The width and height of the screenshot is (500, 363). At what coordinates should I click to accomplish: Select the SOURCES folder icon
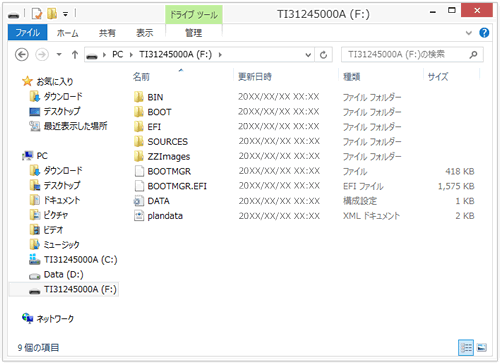(139, 141)
